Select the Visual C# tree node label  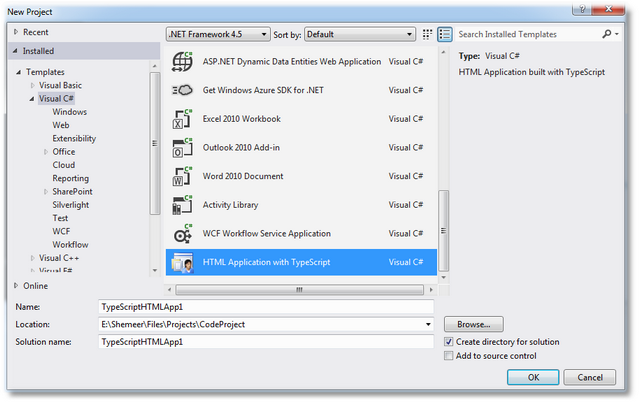[x=56, y=98]
